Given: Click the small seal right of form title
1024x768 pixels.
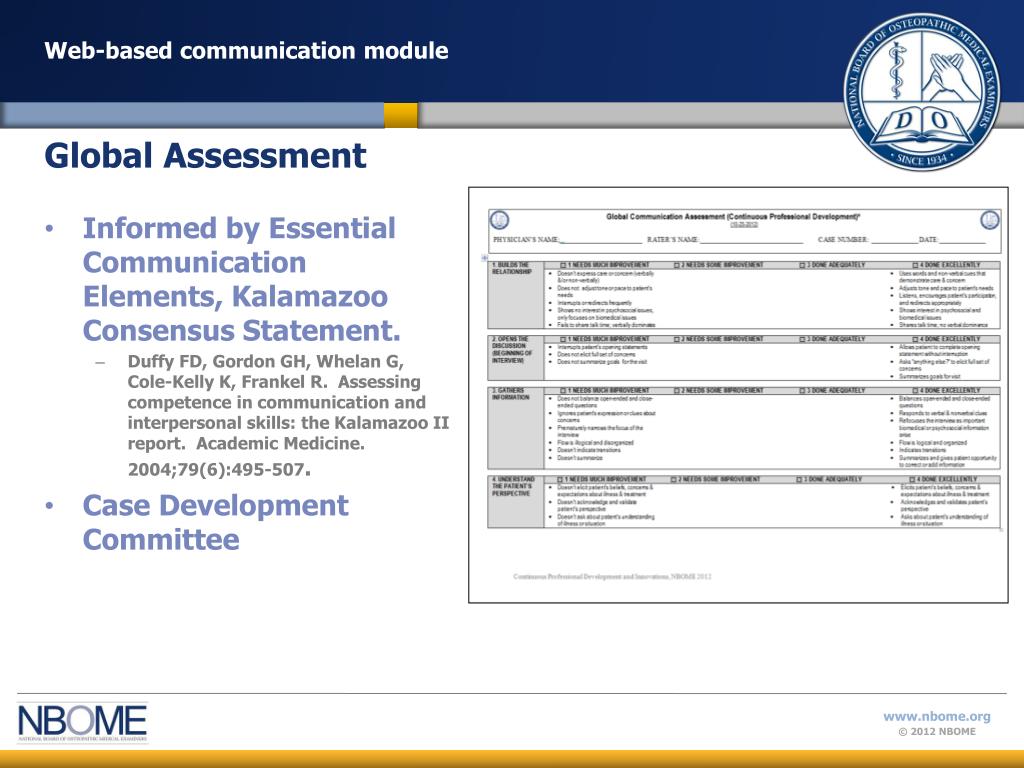Looking at the screenshot, I should (990, 220).
